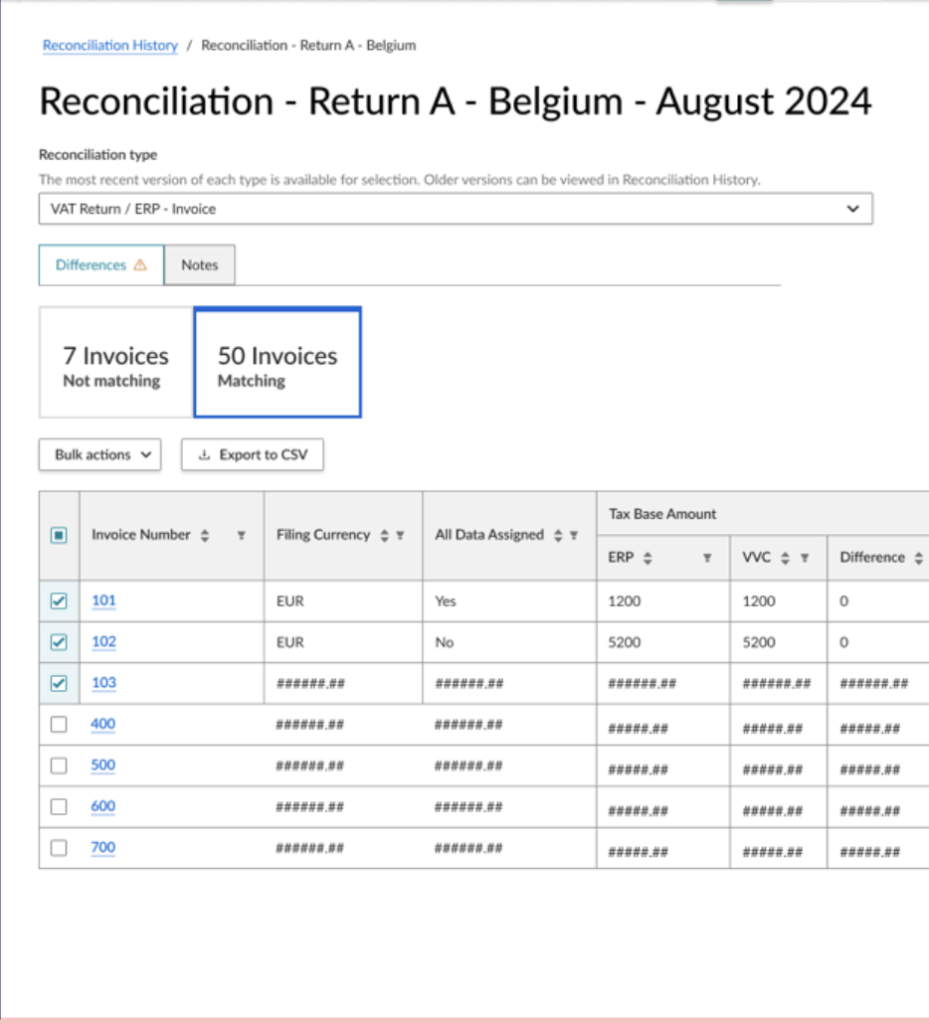Image resolution: width=929 pixels, height=1024 pixels.
Task: Select the checkbox for invoice 400
Action: click(x=59, y=725)
